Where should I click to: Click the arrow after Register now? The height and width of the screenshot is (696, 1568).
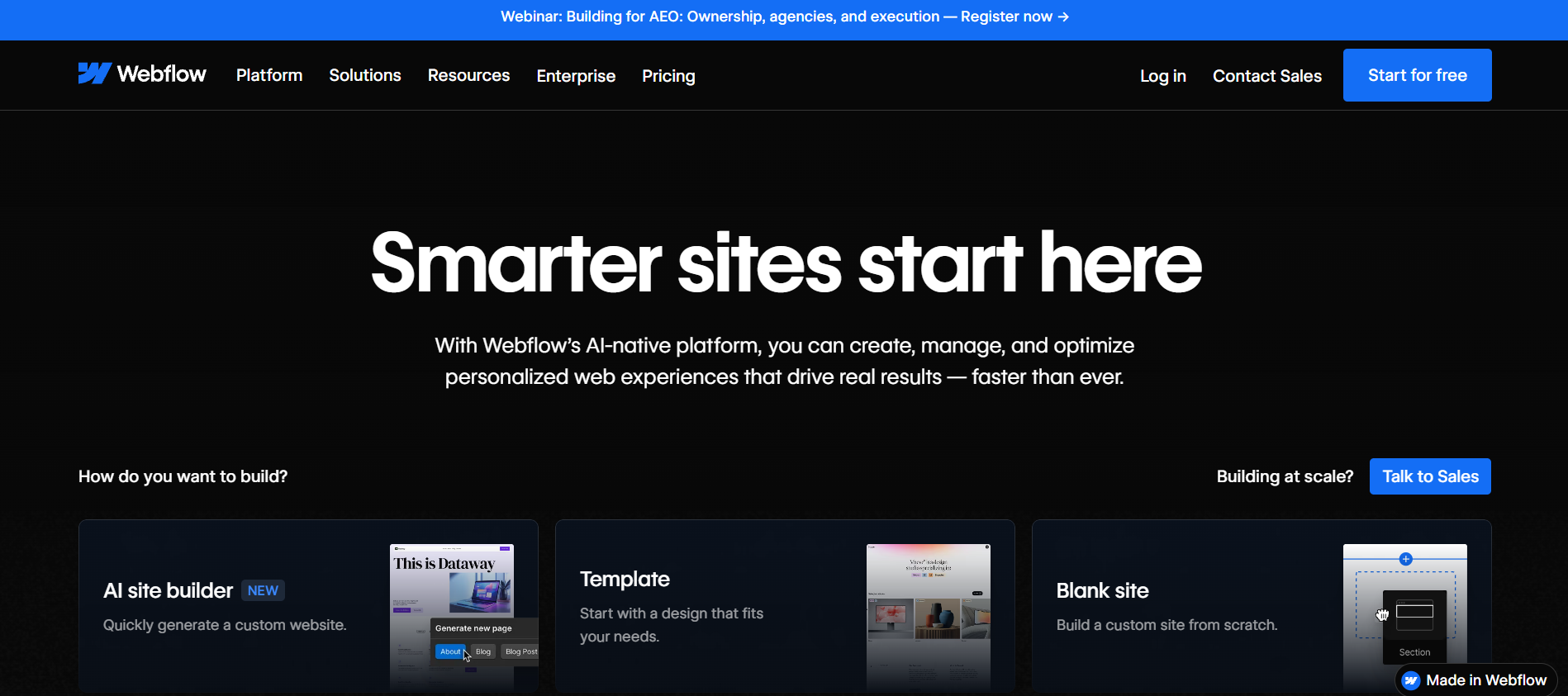tap(1063, 17)
